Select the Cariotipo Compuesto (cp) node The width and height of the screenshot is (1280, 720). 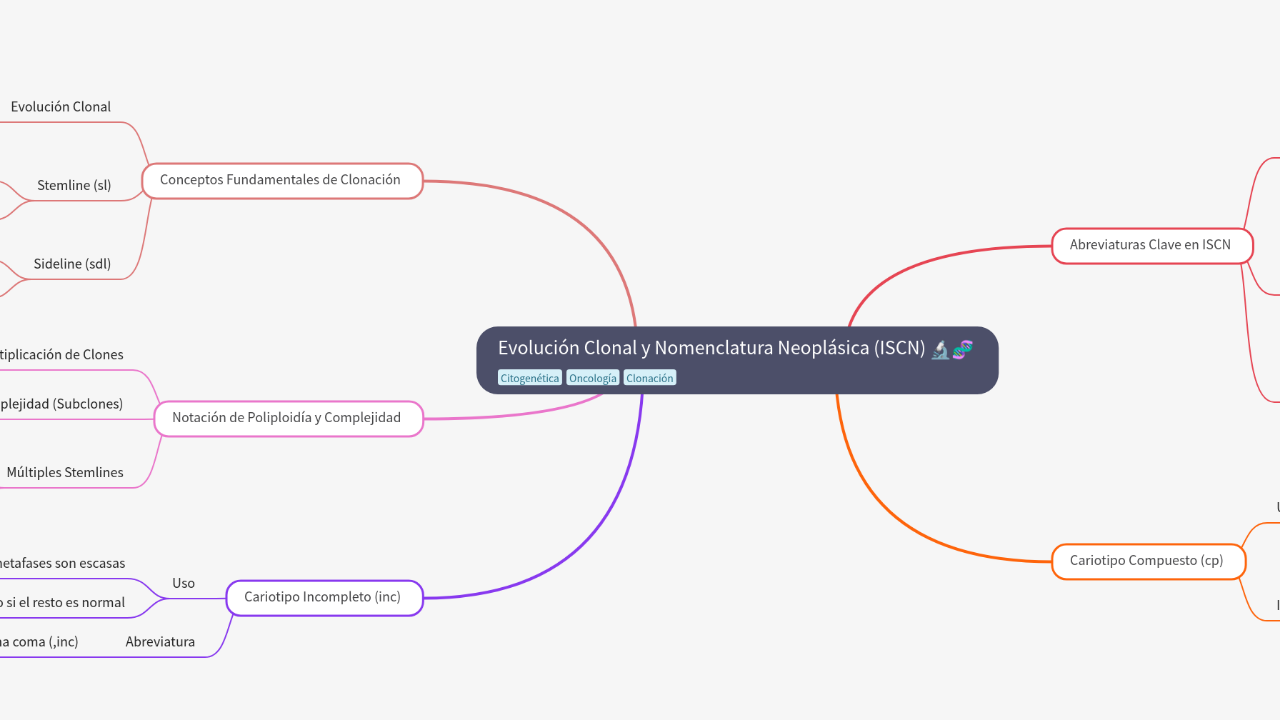1147,561
